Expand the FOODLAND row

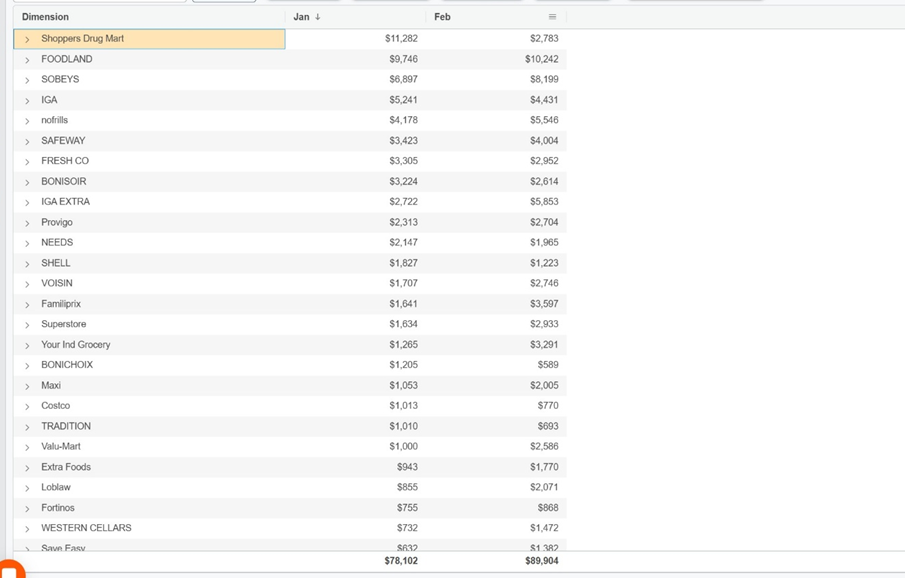[27, 59]
